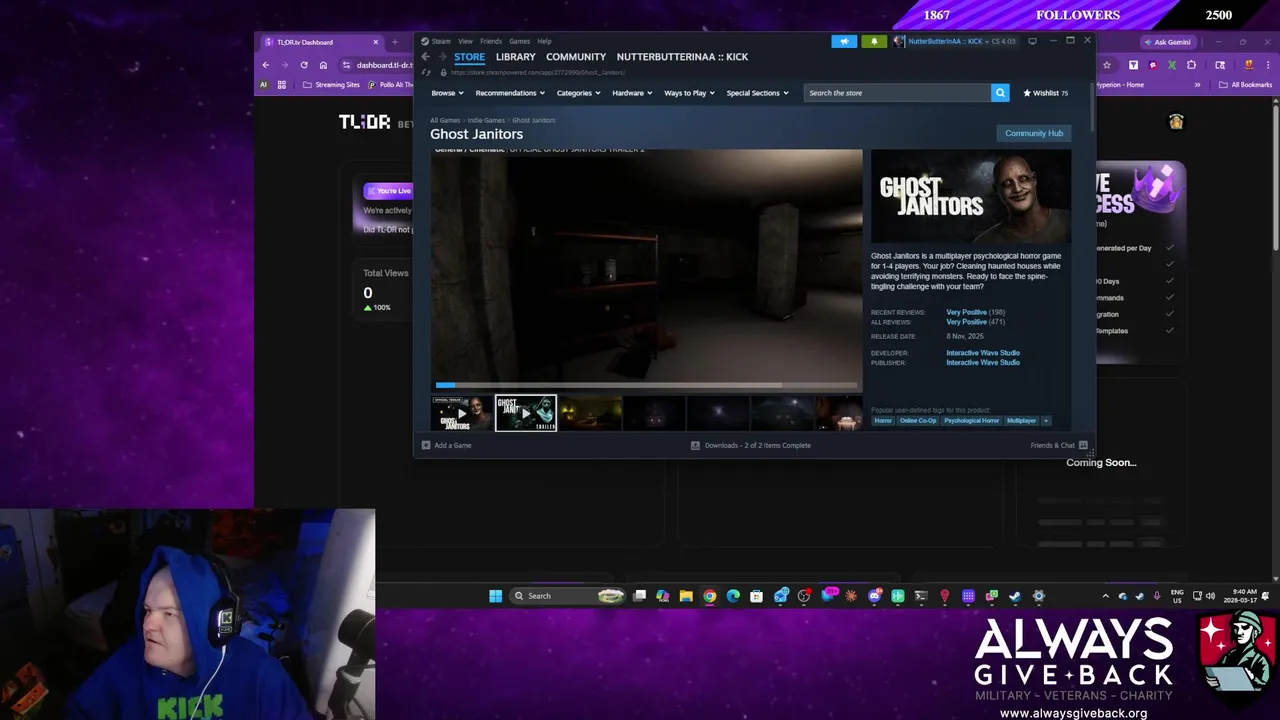The image size is (1280, 720).
Task: Click the TL;DR profile avatar icon
Action: [x=1176, y=121]
